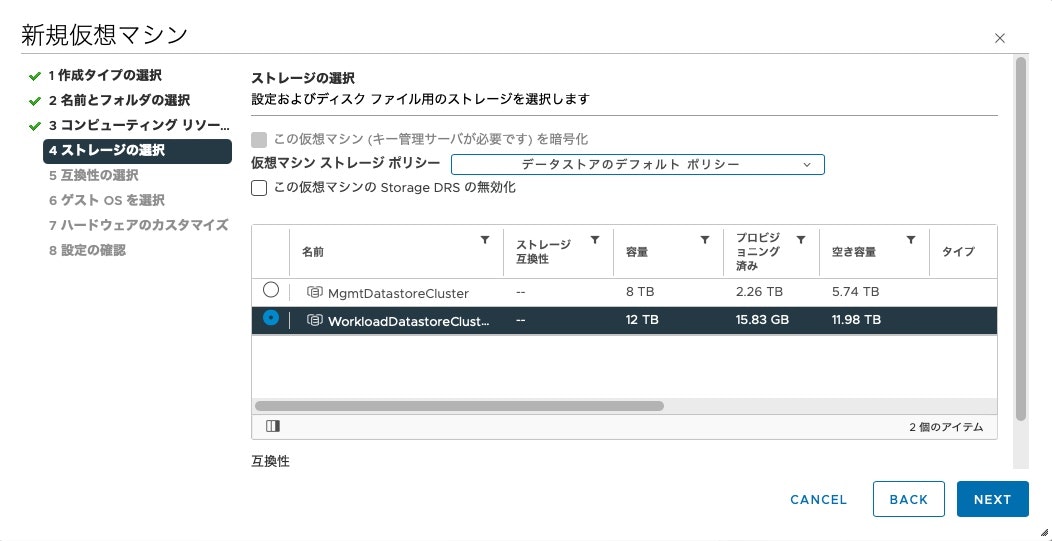Go to step 2 名前とフォルダの選択
The width and height of the screenshot is (1052, 541).
(119, 101)
